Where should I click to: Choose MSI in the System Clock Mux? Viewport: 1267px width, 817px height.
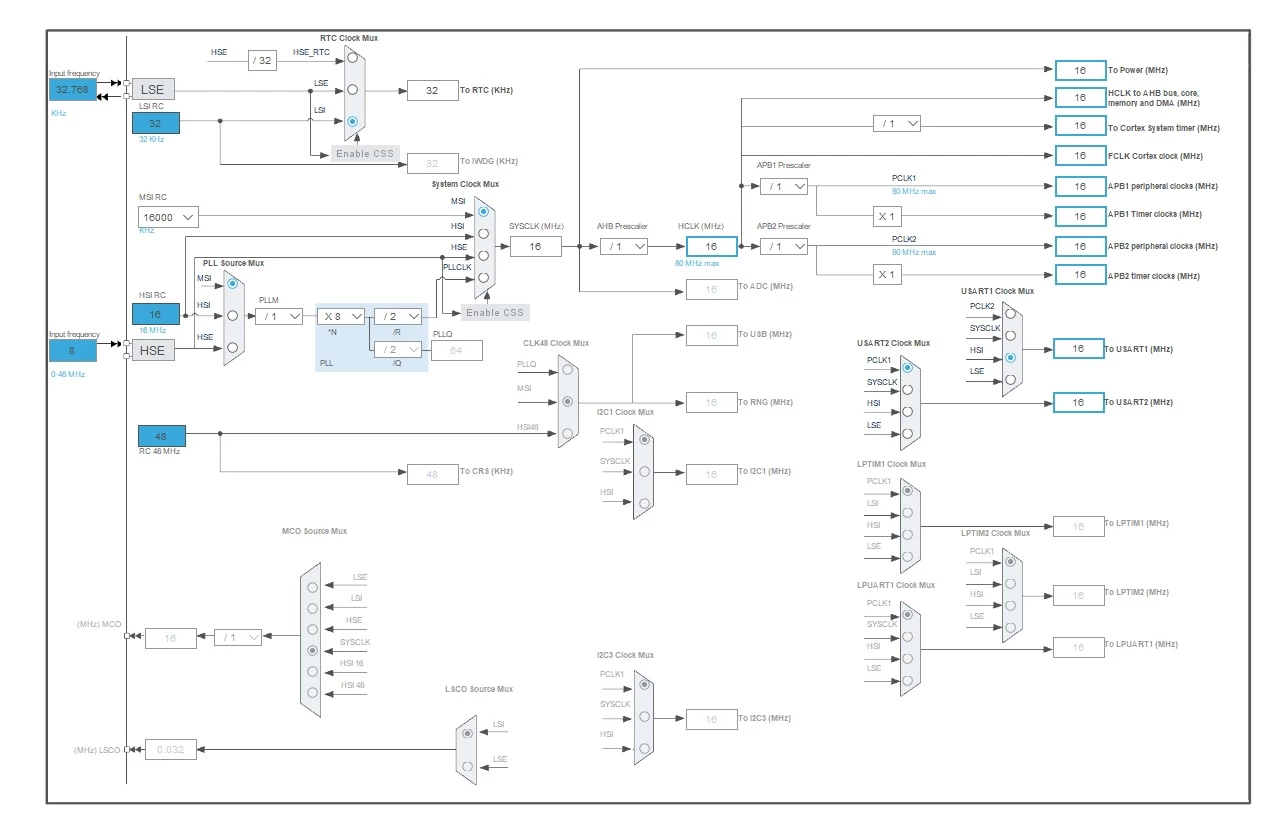pyautogui.click(x=483, y=211)
